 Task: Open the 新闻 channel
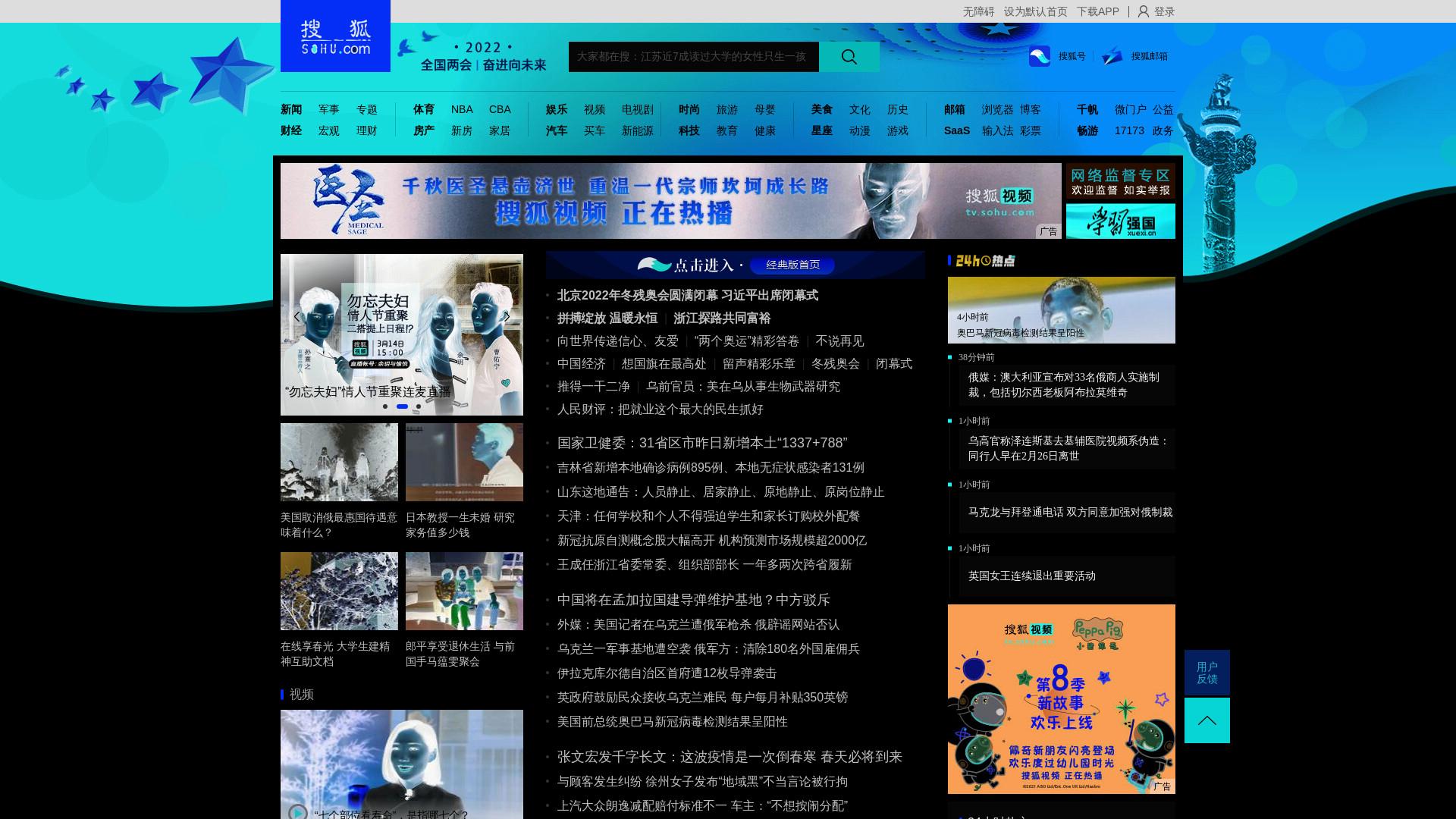[291, 109]
